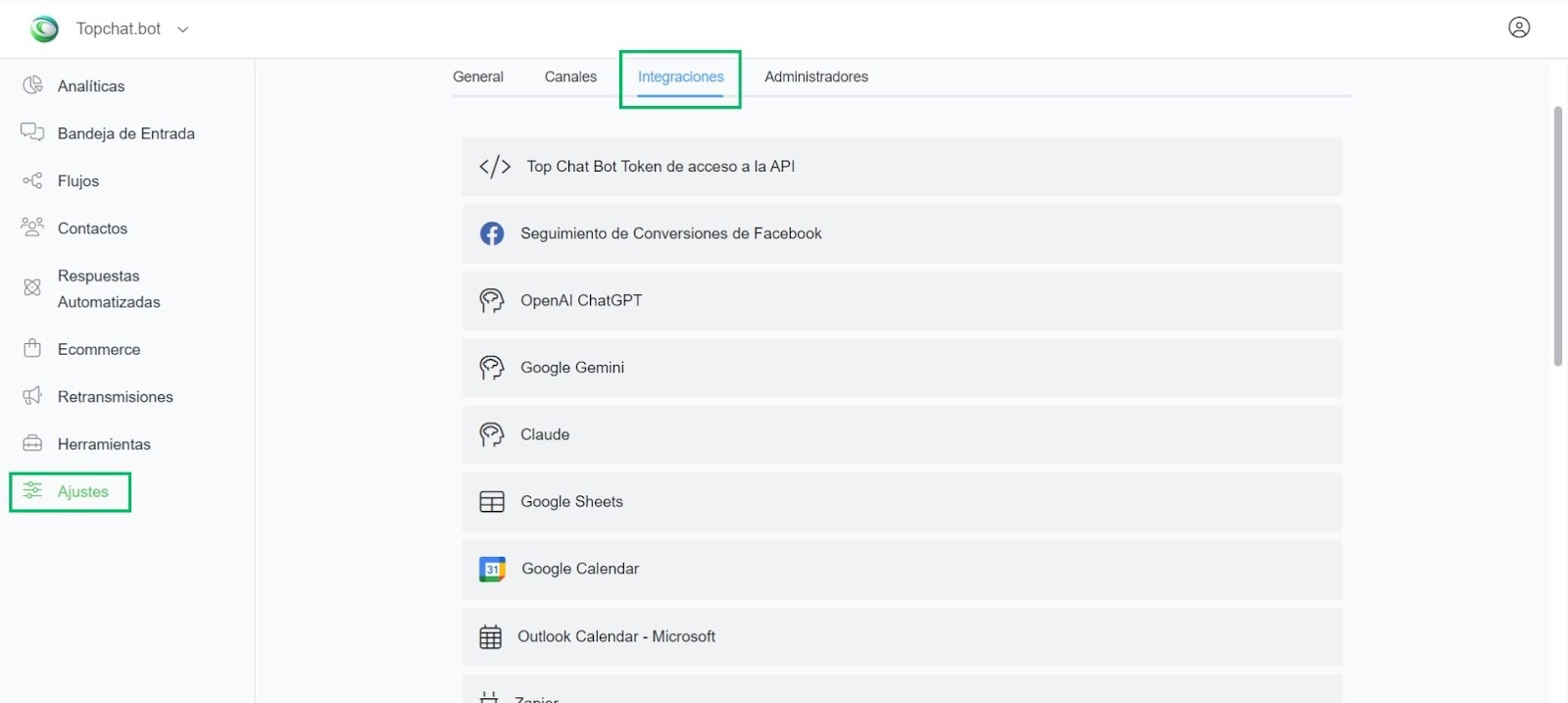Open the user account profile icon
The width and height of the screenshot is (1568, 703).
pos(1519,27)
